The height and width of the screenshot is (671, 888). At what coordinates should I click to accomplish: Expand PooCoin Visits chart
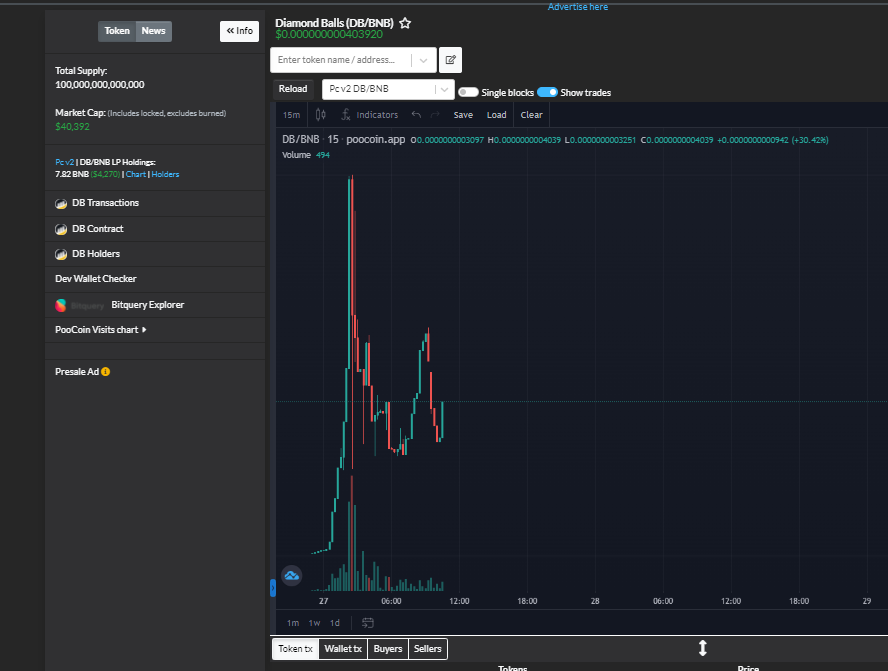pos(101,330)
